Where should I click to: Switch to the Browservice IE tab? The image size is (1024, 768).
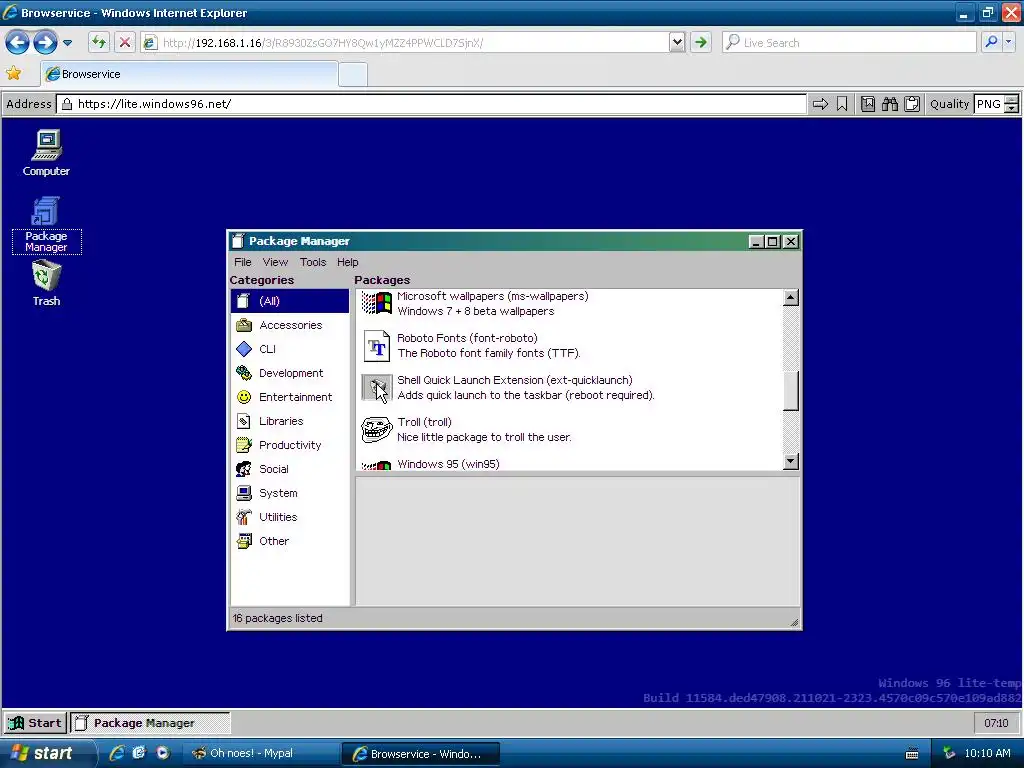pyautogui.click(x=189, y=74)
